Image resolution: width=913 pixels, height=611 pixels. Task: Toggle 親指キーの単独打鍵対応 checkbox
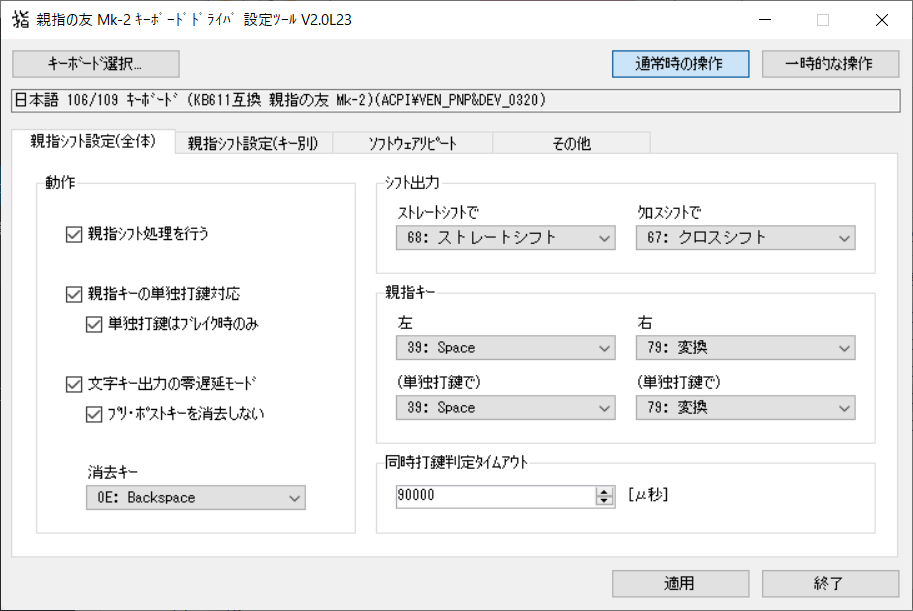click(72, 294)
